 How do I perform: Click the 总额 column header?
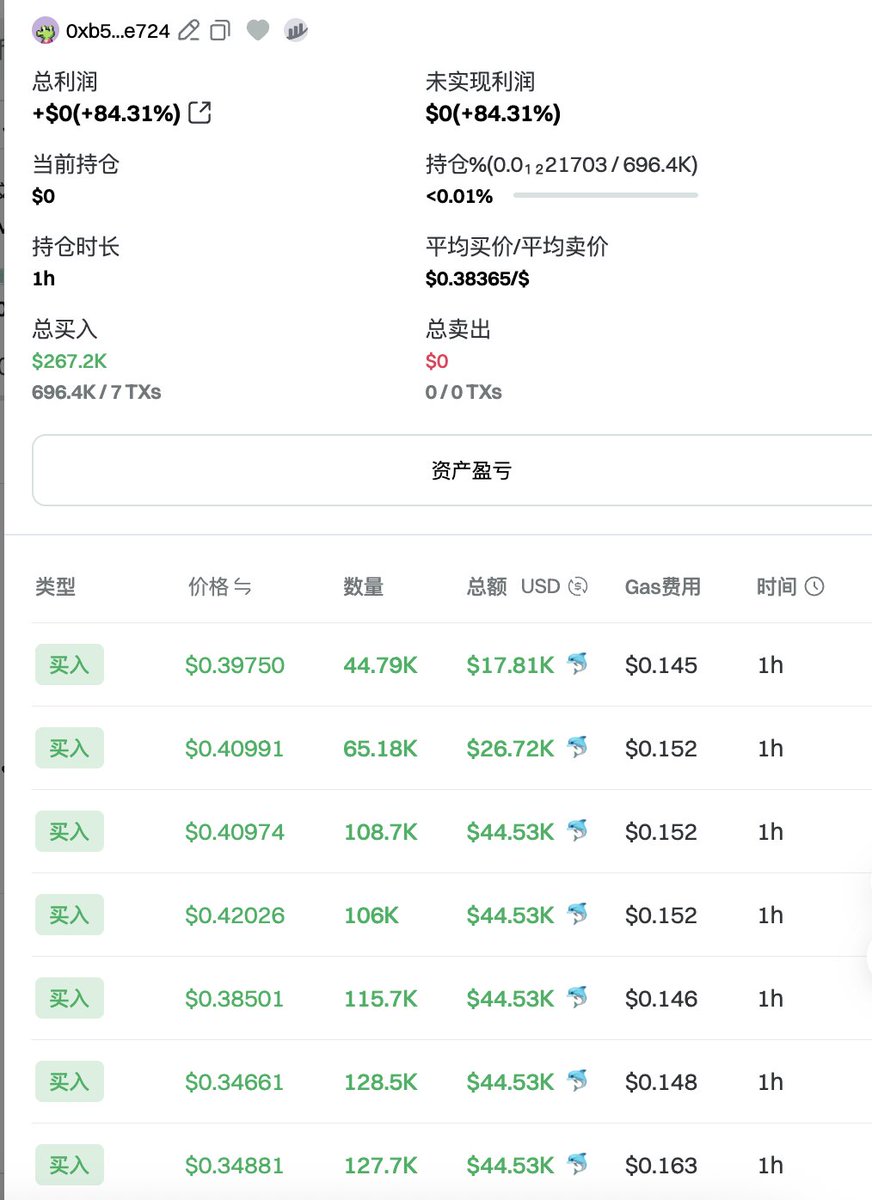(x=487, y=587)
